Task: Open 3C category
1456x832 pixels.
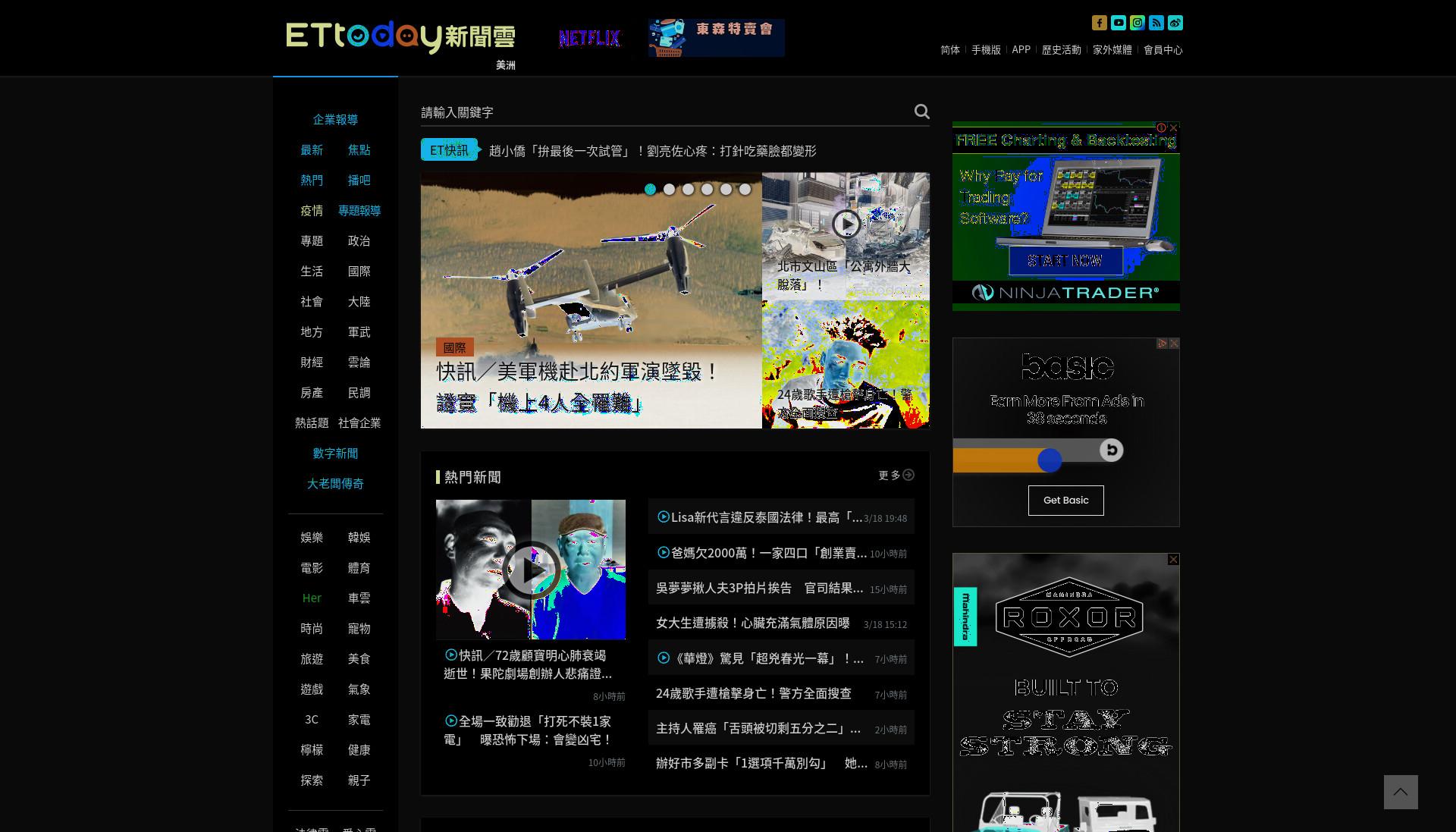Action: (x=312, y=720)
